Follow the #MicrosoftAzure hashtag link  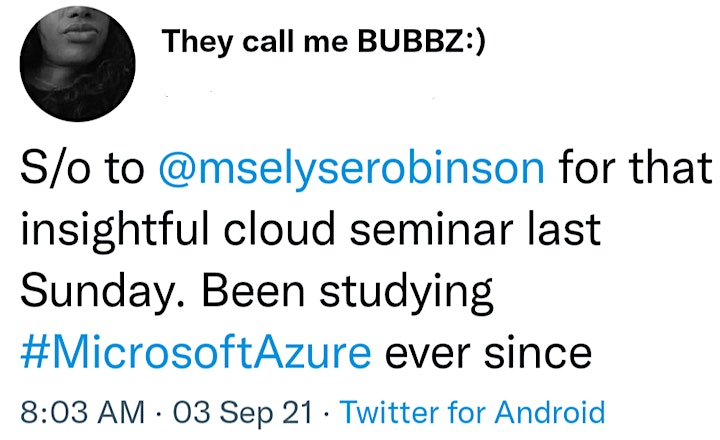(x=196, y=353)
